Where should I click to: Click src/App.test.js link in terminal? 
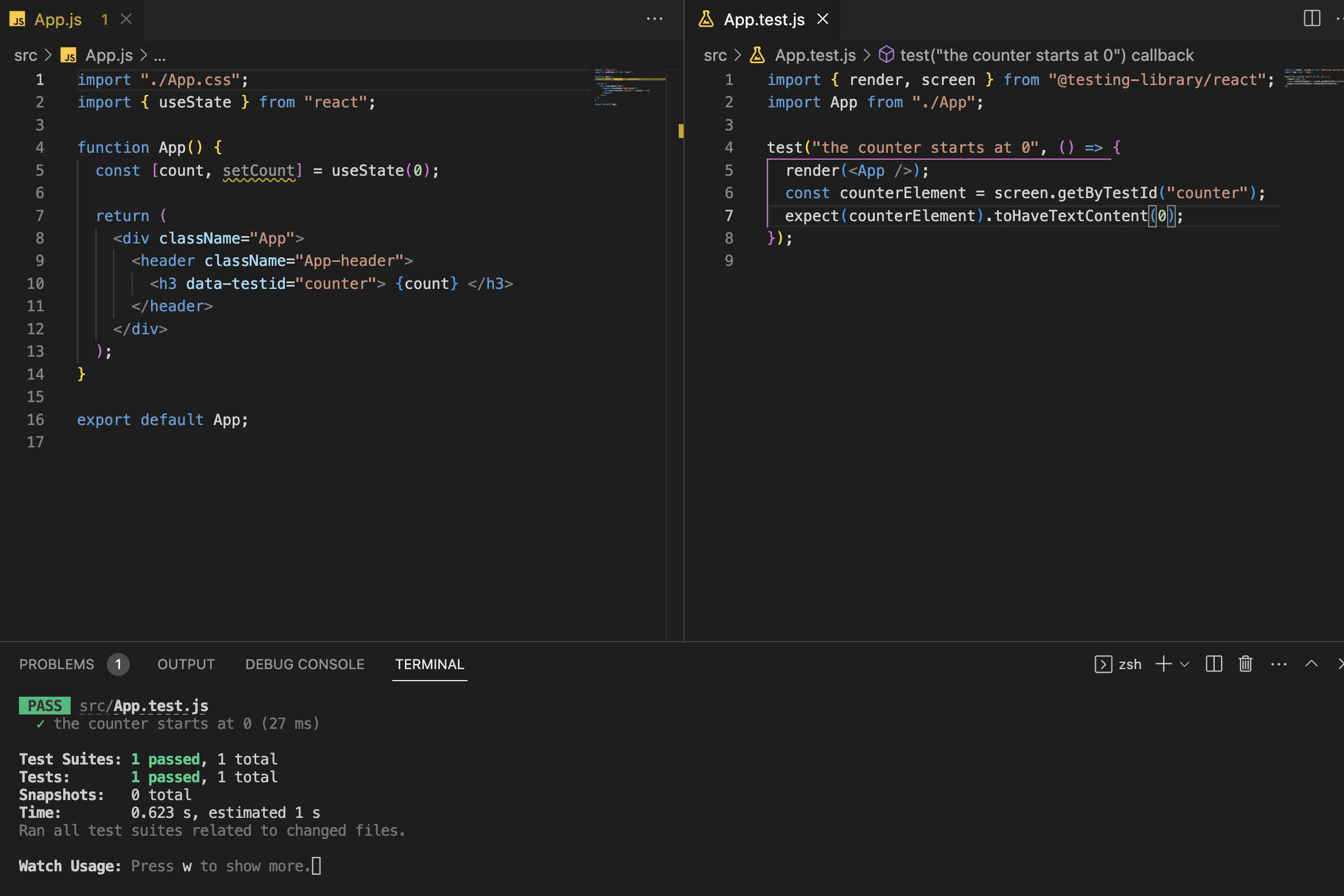click(144, 705)
